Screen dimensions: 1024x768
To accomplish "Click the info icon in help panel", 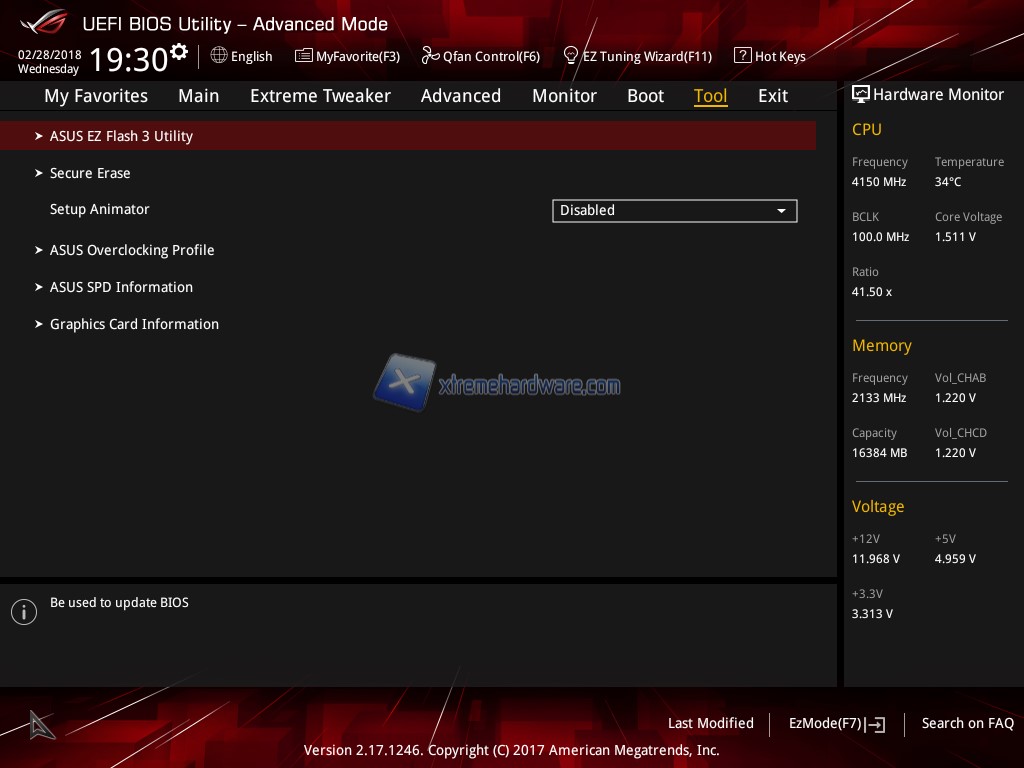I will [x=24, y=612].
